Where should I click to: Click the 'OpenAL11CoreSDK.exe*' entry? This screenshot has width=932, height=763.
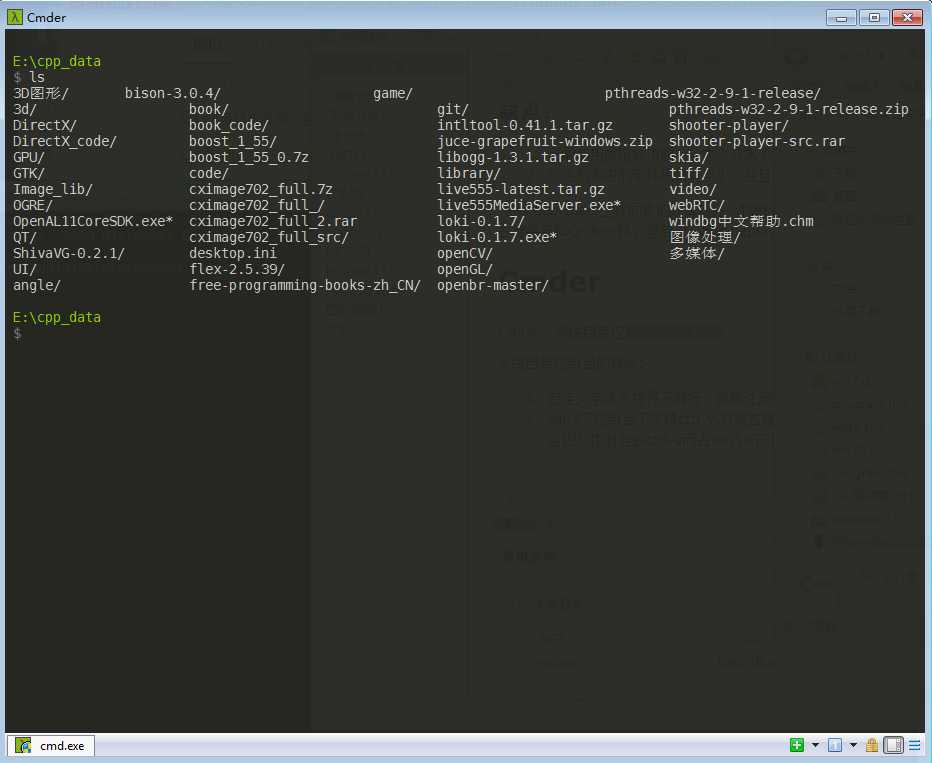click(93, 221)
